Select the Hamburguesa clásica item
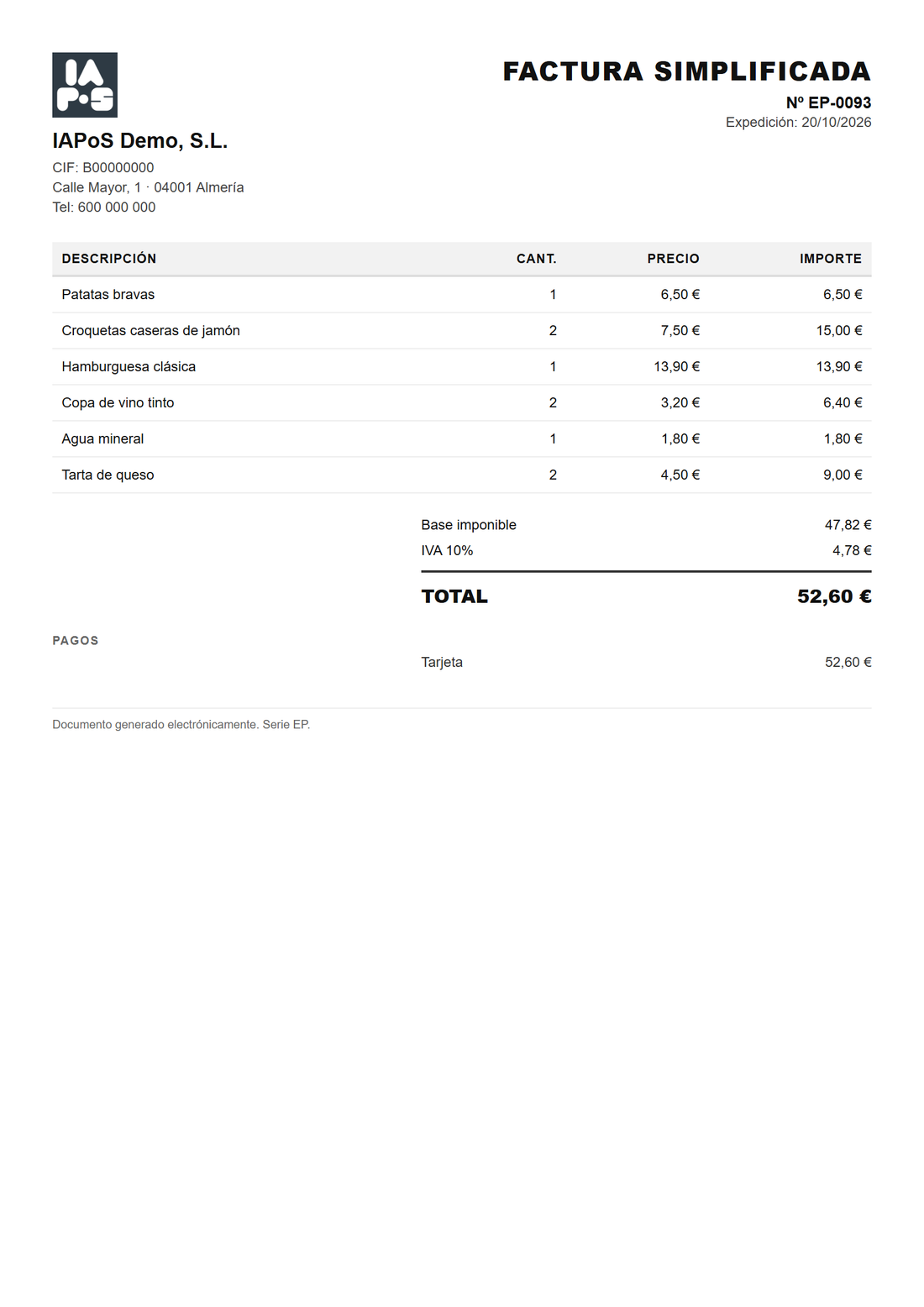Viewport: 924px width, 1307px height. tap(129, 367)
